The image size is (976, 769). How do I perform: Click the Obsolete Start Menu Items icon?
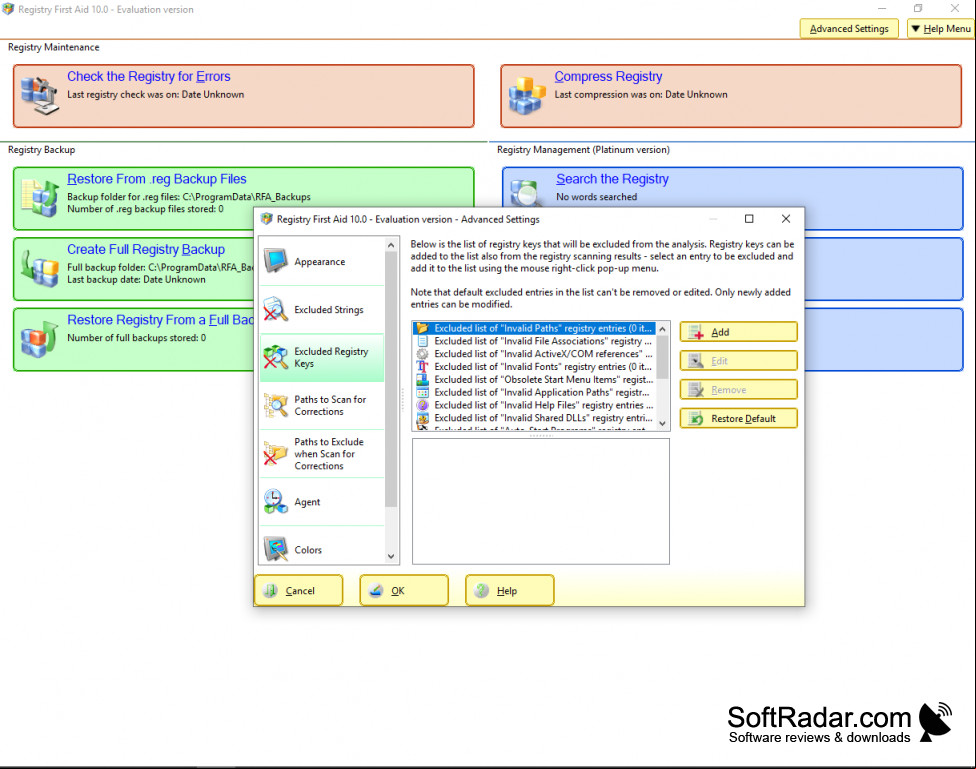[x=423, y=379]
